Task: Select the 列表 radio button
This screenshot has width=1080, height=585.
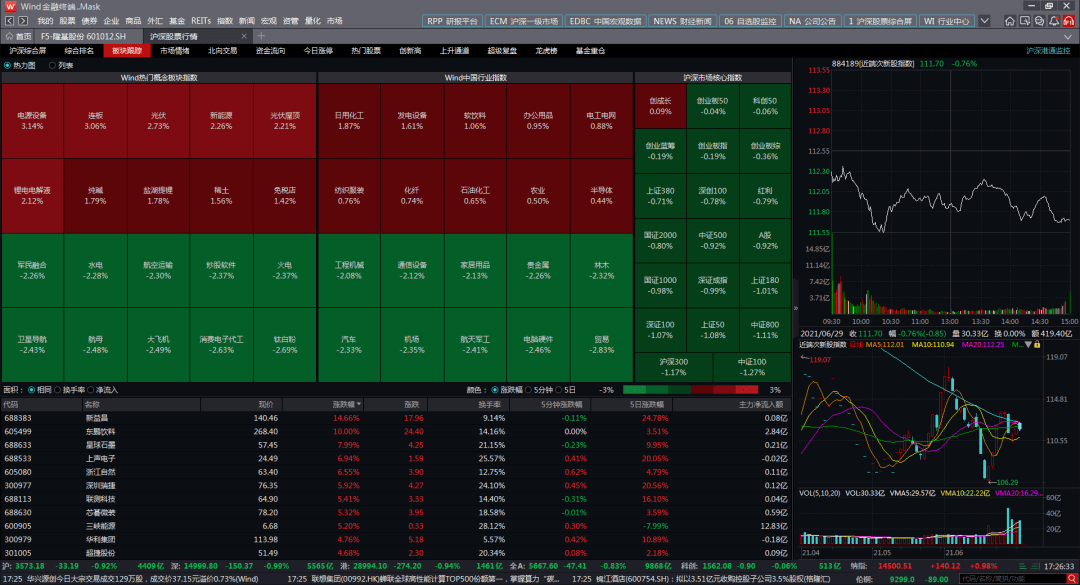Action: click(x=52, y=65)
